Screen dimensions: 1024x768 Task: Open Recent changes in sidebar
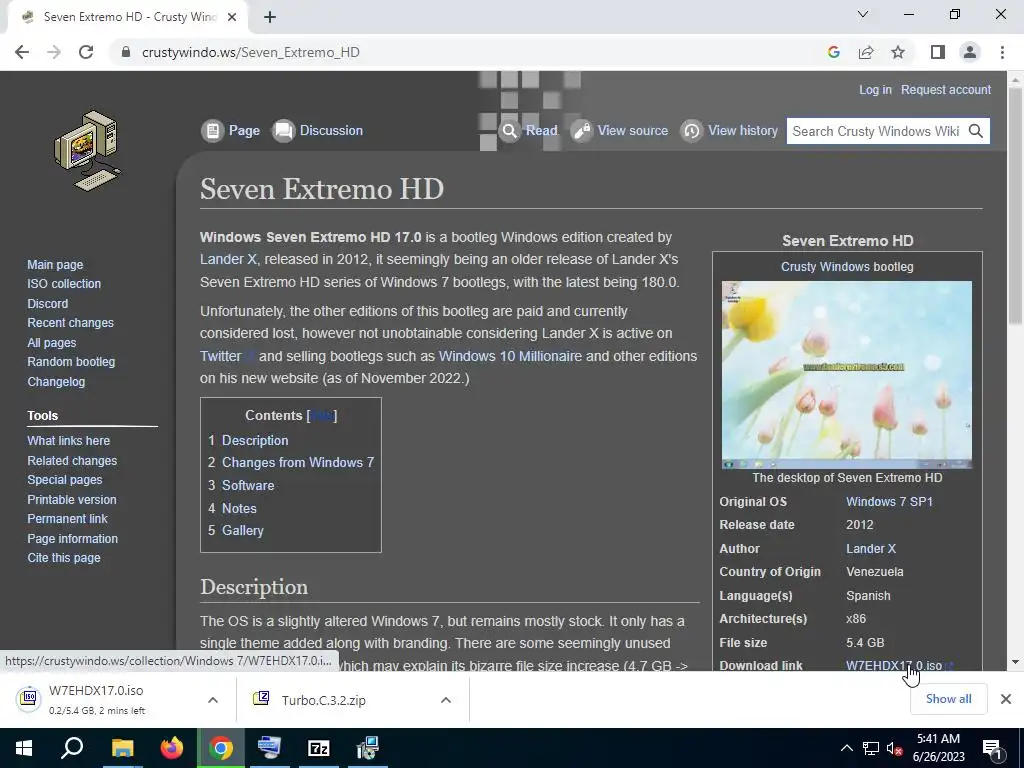(71, 323)
